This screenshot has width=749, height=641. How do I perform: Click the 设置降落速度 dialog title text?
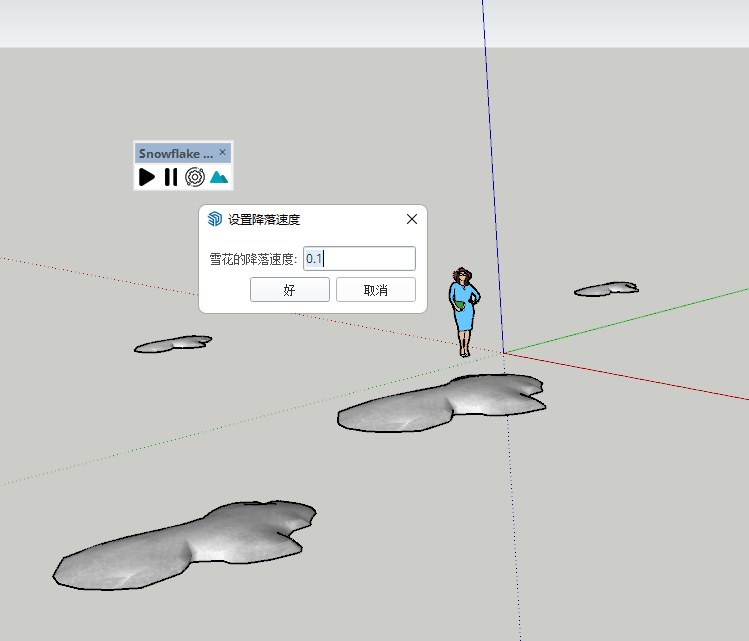[x=264, y=220]
